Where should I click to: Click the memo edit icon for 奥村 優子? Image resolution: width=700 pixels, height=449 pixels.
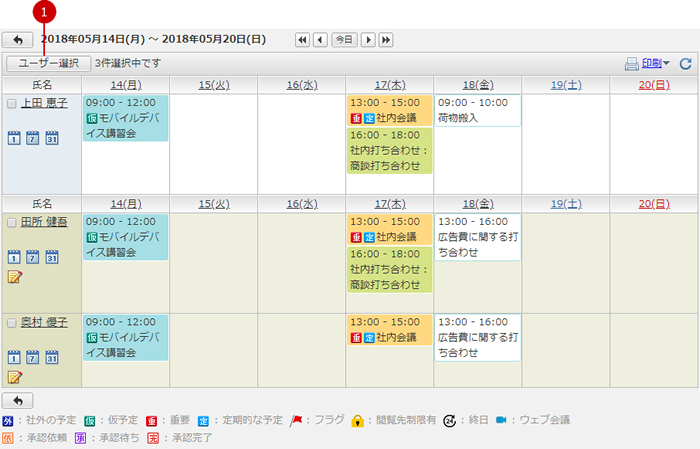15,377
